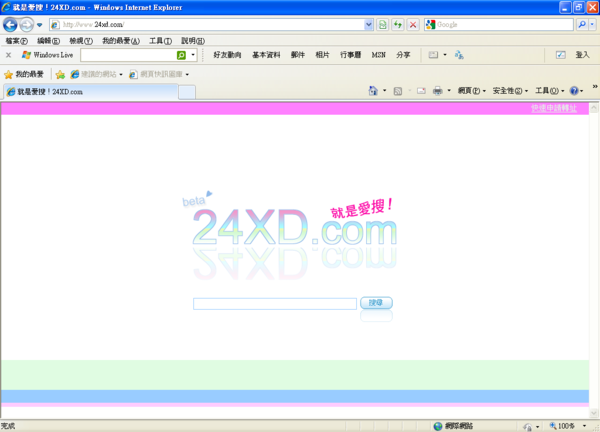Click the vertical scrollbar up arrow

coord(594,108)
